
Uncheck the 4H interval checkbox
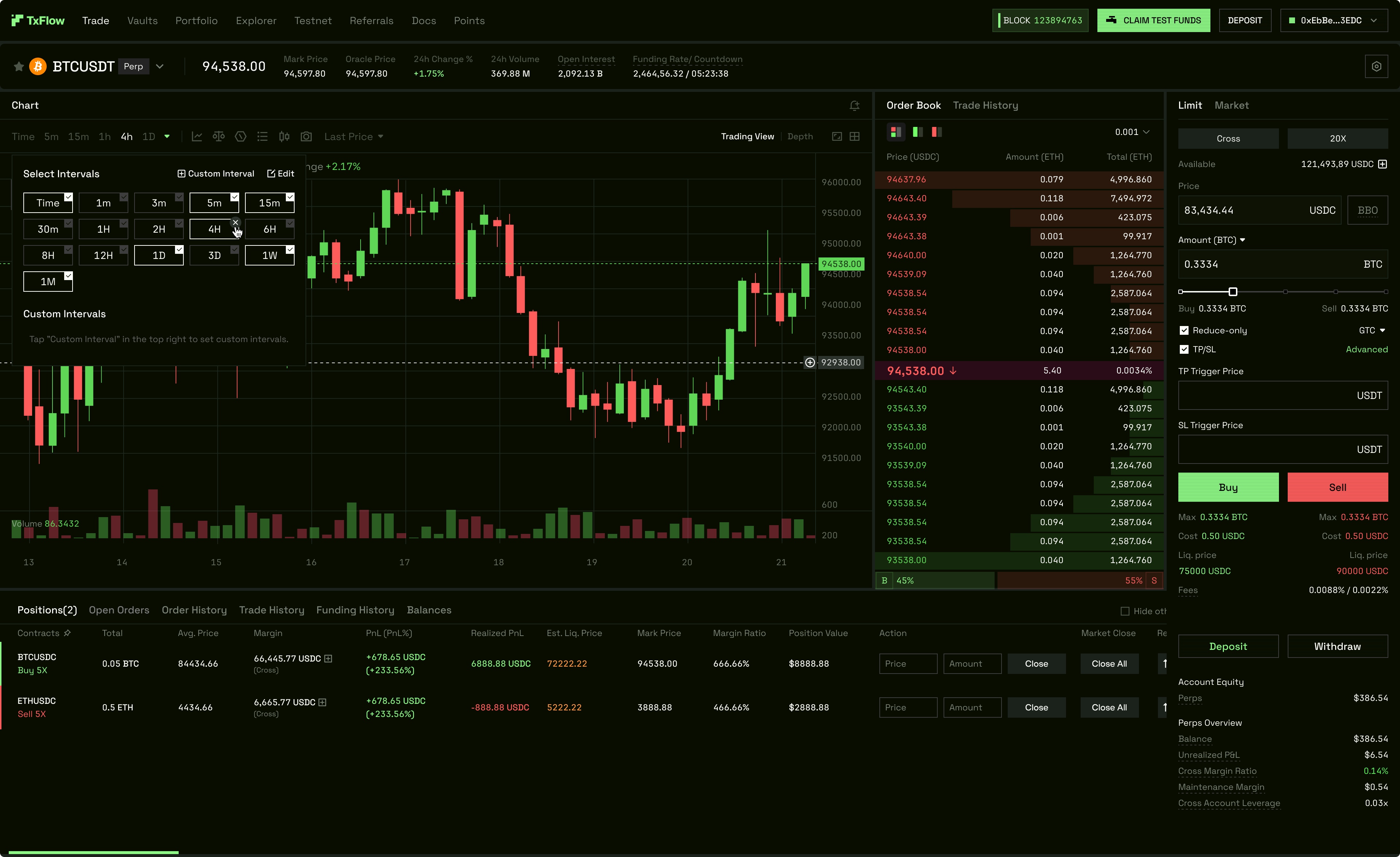pyautogui.click(x=236, y=222)
